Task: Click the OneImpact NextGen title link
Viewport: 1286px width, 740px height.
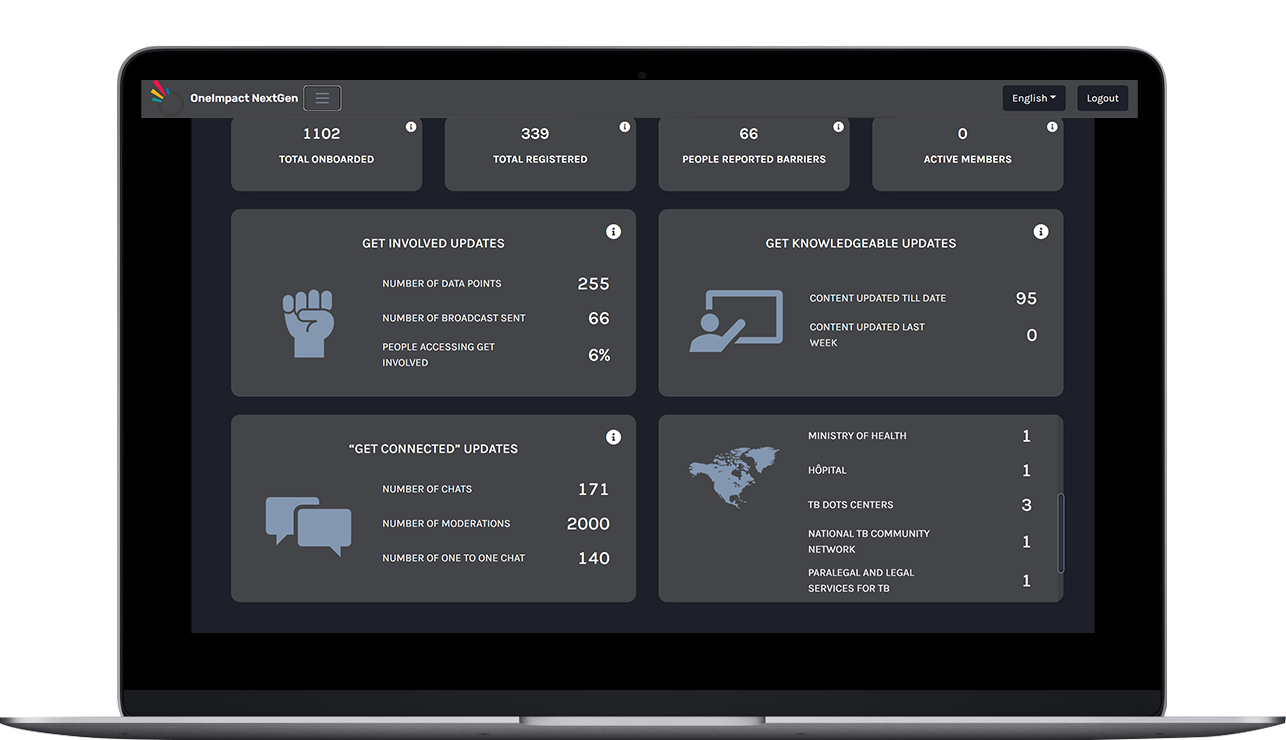Action: point(243,98)
